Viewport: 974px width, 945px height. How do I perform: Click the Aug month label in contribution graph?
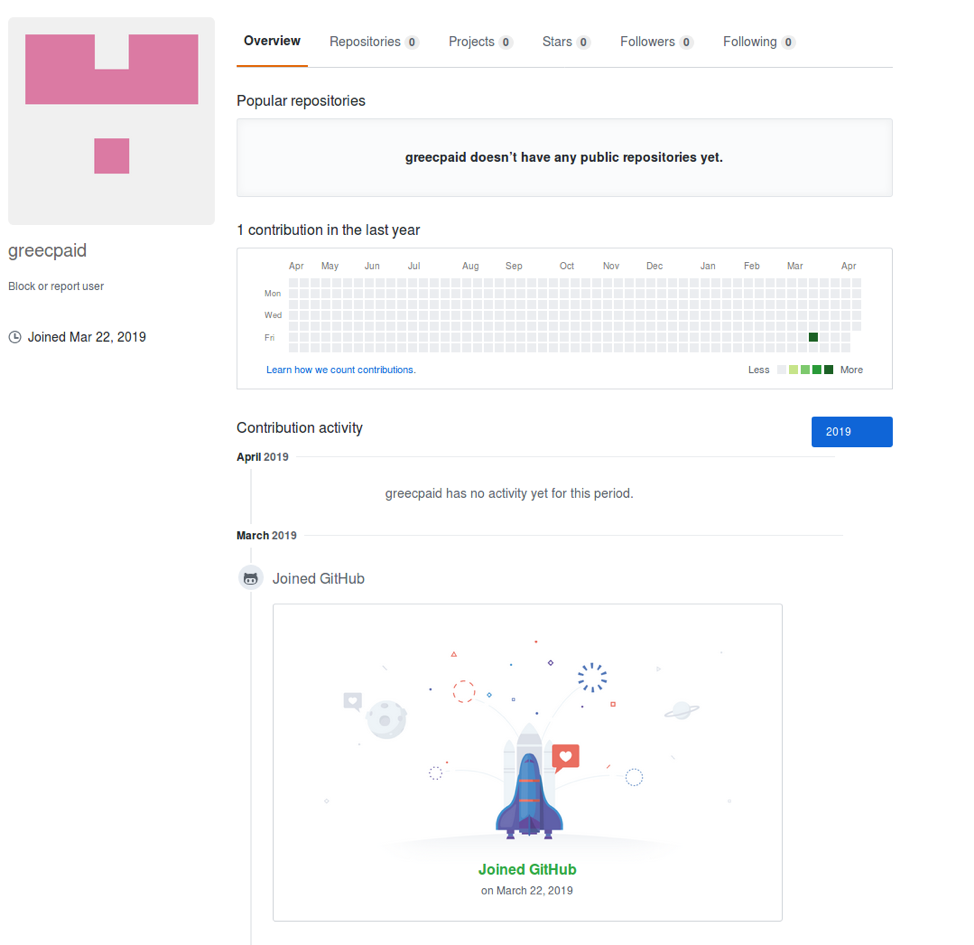click(x=470, y=266)
